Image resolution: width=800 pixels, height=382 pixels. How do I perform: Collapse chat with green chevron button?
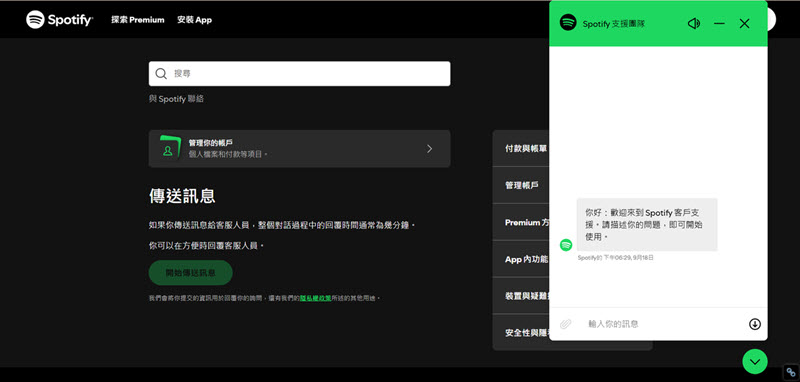pyautogui.click(x=755, y=362)
